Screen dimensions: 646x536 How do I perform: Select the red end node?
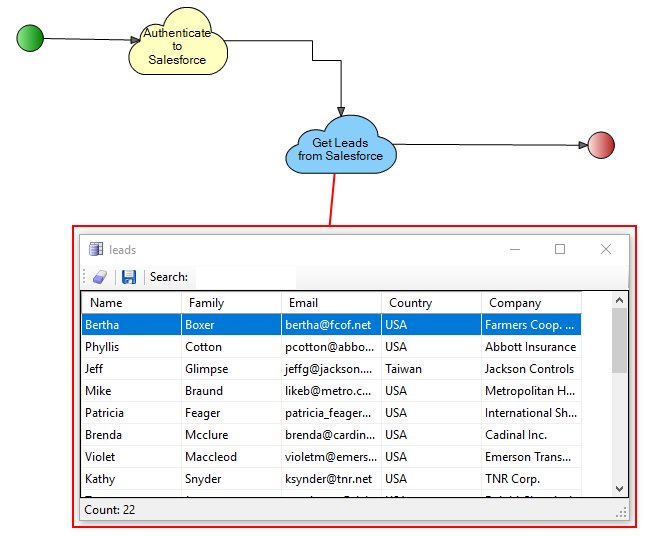point(601,145)
